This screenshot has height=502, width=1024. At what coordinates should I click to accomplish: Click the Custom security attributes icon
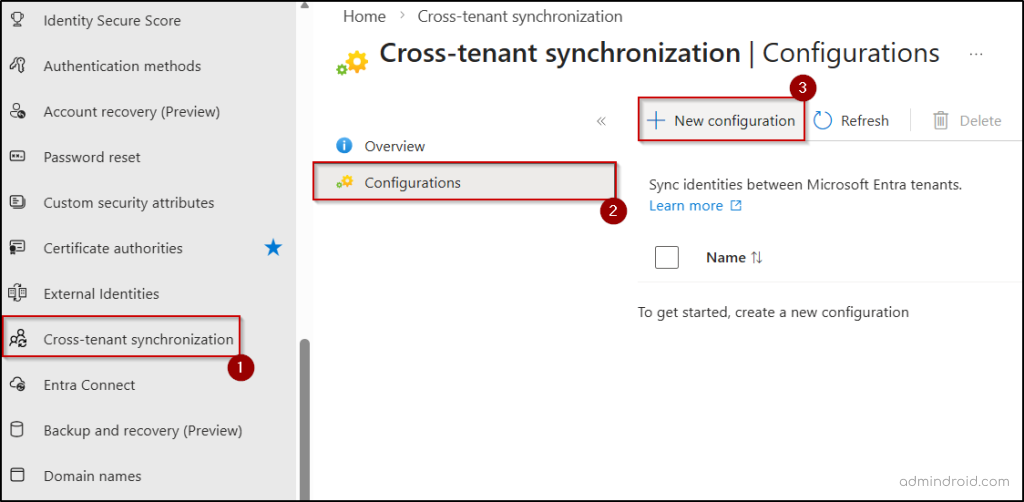click(18, 202)
